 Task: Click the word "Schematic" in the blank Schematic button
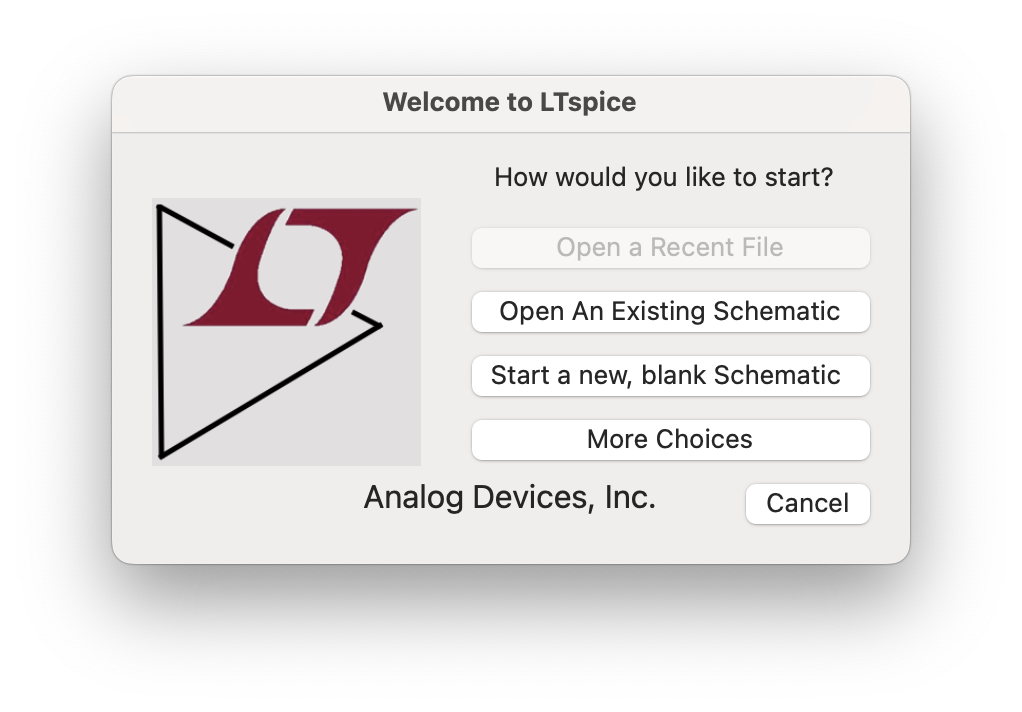tap(777, 376)
